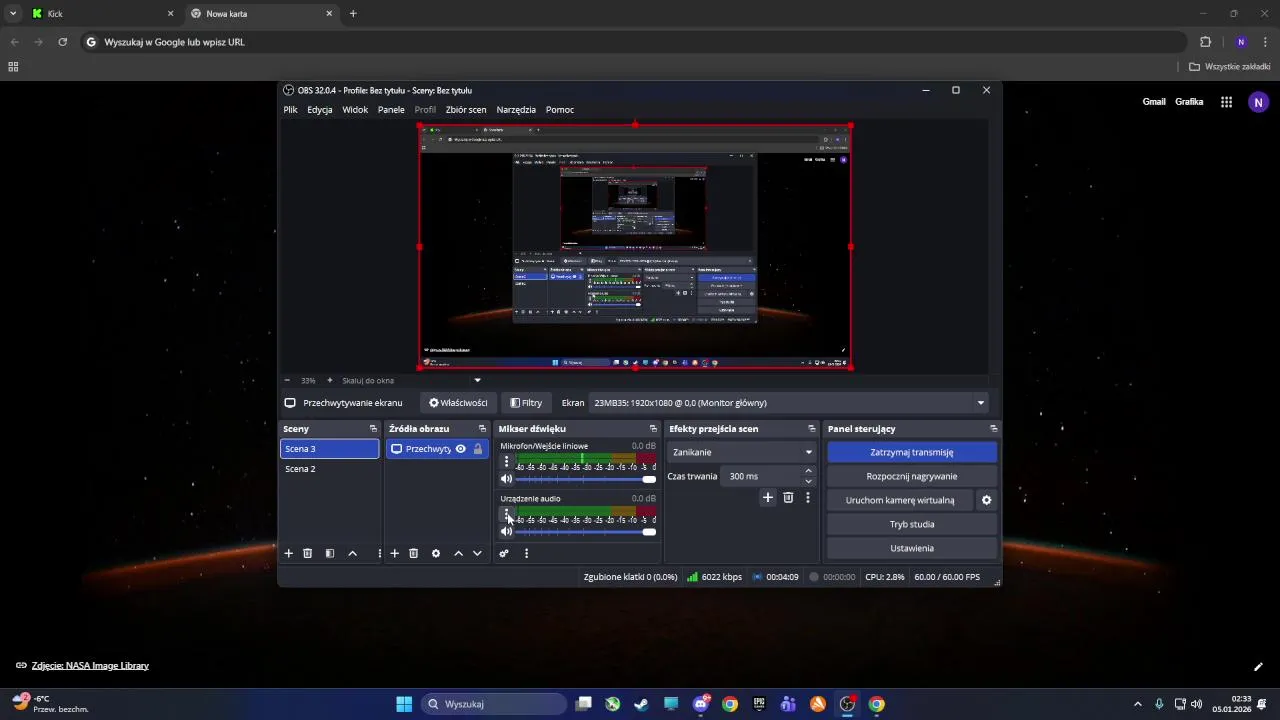Move the selected scene up

(352, 553)
